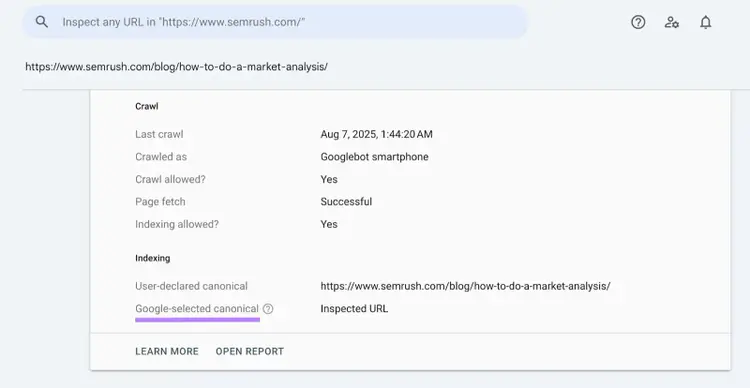This screenshot has width=750, height=388.
Task: Click the Indexing allowed? label
Action: tap(177, 224)
